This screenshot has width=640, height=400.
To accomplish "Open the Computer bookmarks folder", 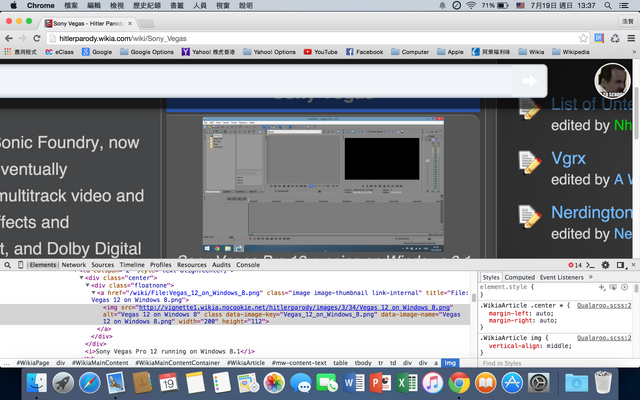I will click(410, 52).
